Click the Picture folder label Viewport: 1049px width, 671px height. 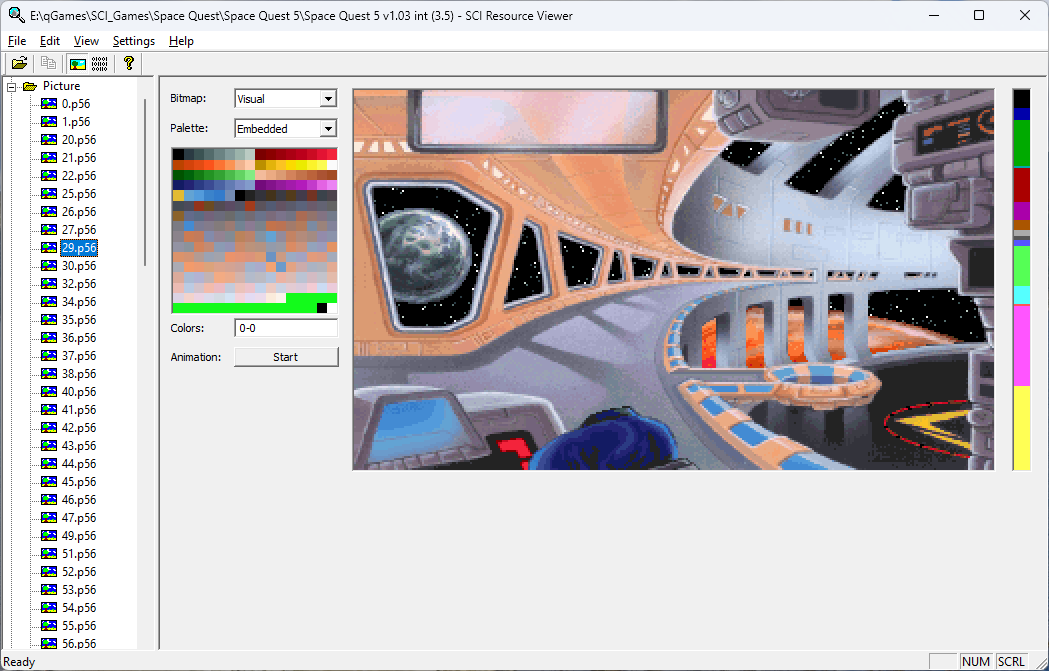pos(62,86)
